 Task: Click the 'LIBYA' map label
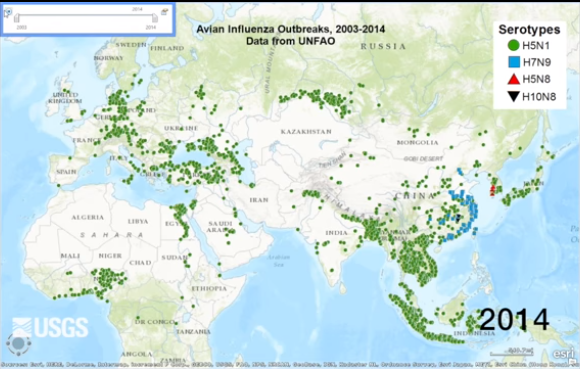point(138,221)
